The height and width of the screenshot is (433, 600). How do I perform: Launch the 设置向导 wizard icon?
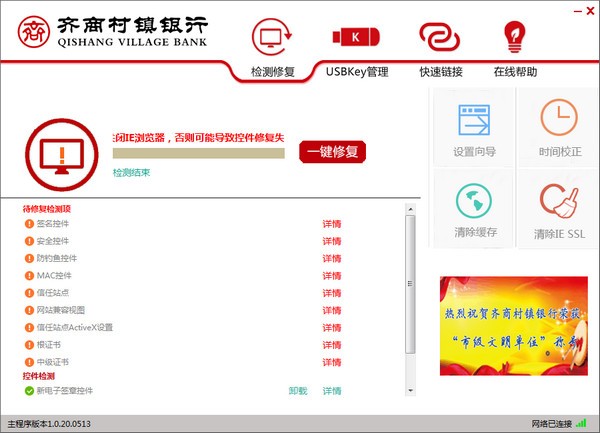click(x=474, y=120)
